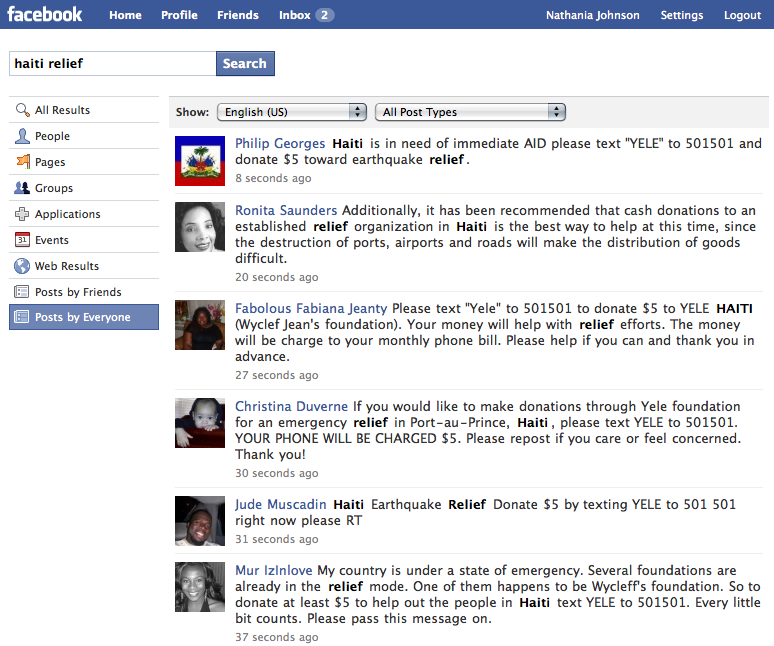Open the All Post Types dropdown

click(470, 112)
